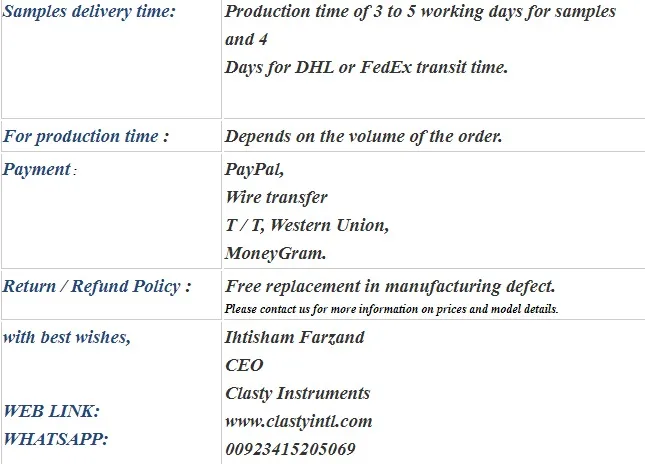Click the 'PayPal,' payment option text
Screen dimensions: 645x464
(x=254, y=169)
